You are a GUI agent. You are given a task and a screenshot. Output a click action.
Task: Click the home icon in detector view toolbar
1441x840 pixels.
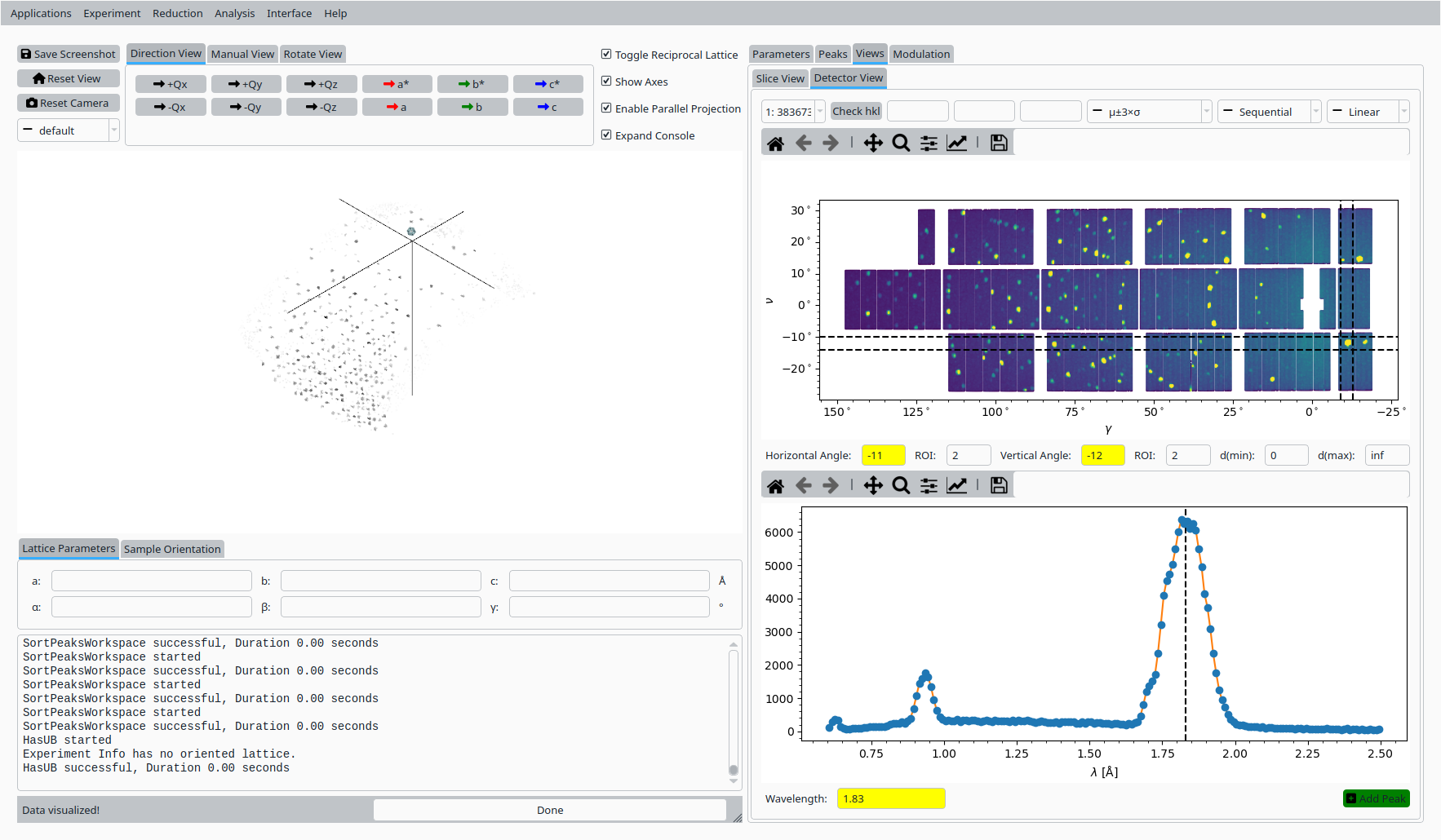775,144
